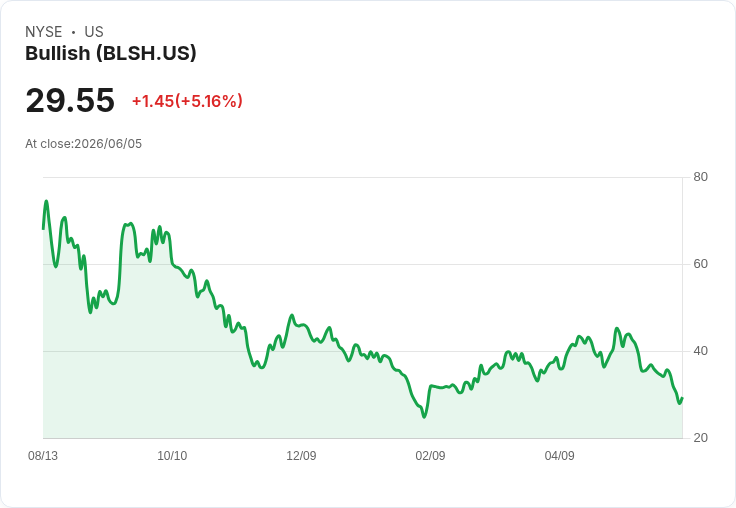Screen dimensions: 736x508
Task: Click the US market label
Action: point(94,32)
